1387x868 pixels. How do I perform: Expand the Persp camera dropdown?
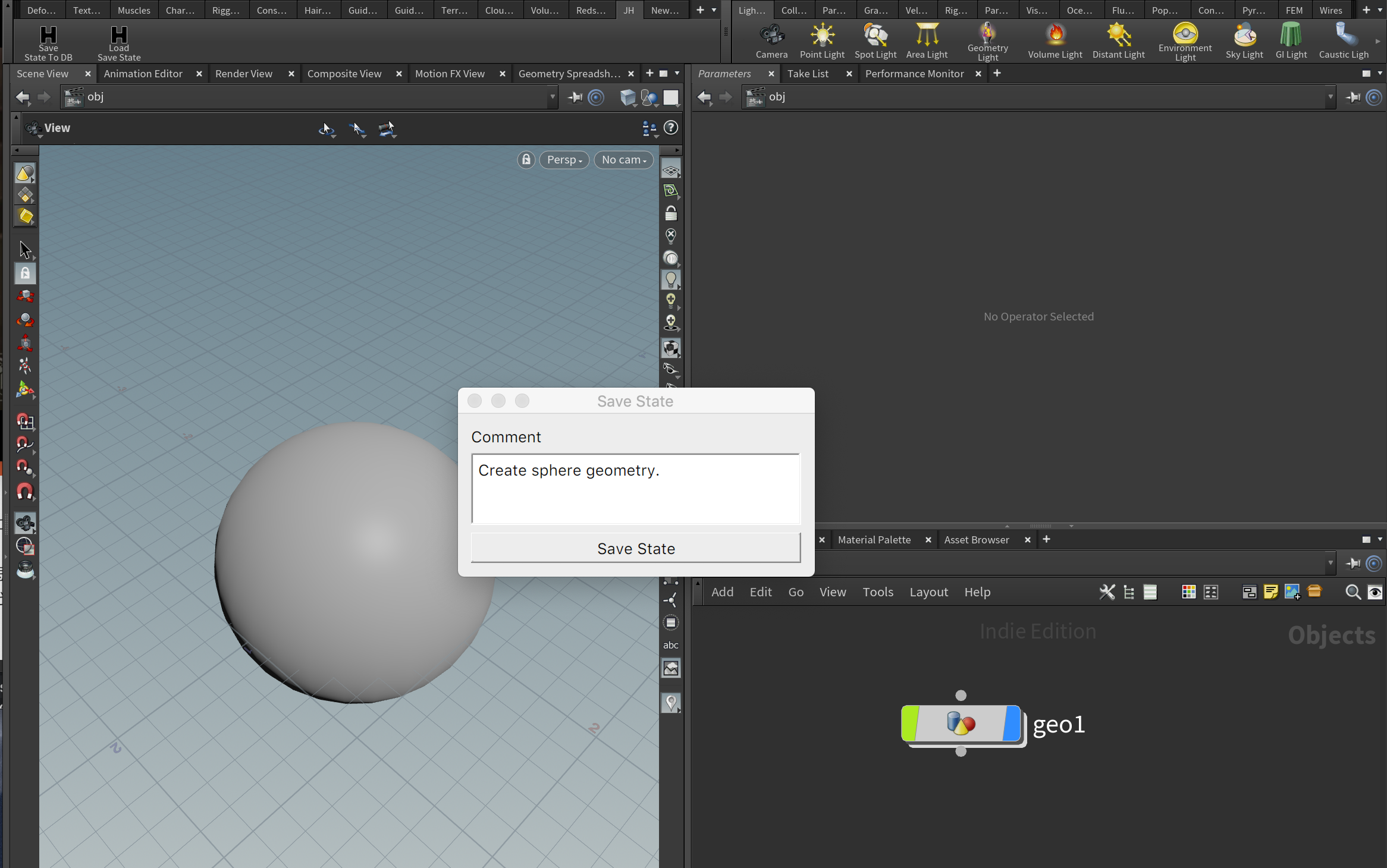(564, 160)
